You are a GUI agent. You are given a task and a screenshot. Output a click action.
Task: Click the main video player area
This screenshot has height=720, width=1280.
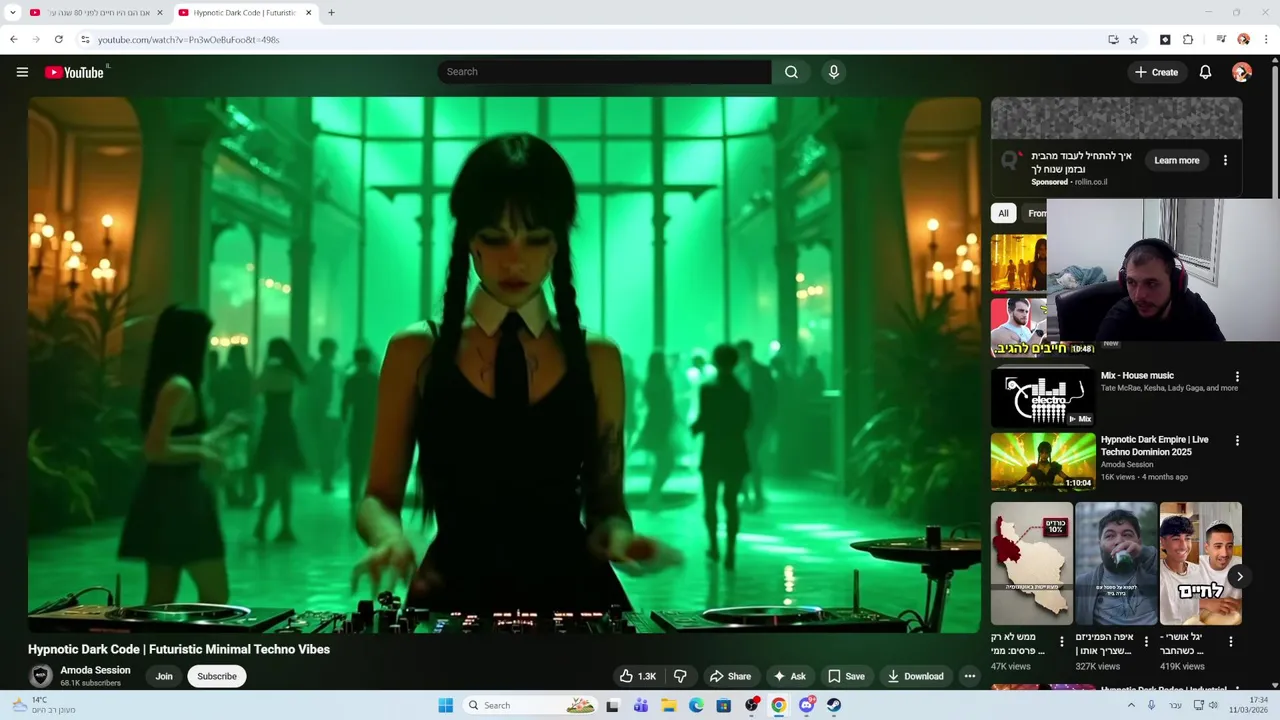click(504, 365)
